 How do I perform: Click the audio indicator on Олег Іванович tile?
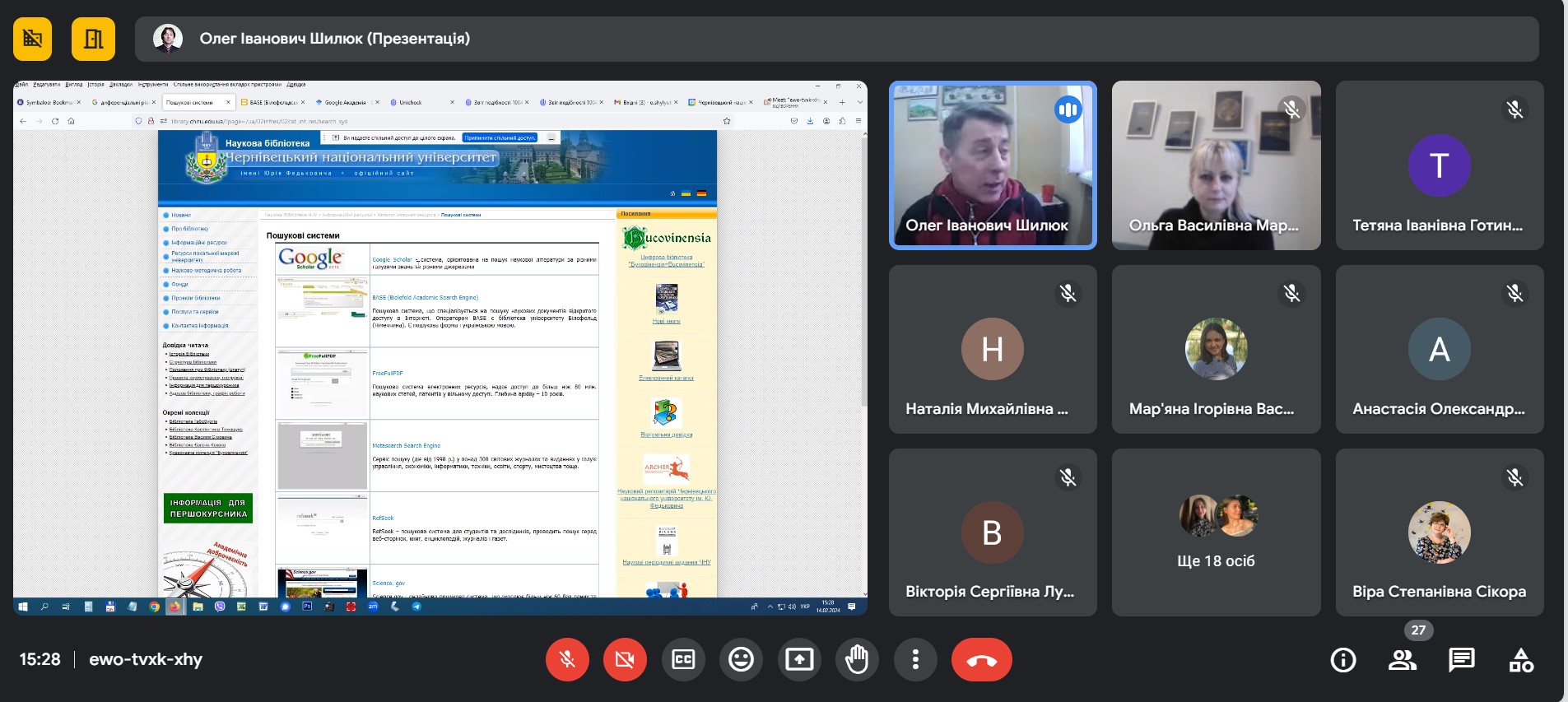(1068, 109)
